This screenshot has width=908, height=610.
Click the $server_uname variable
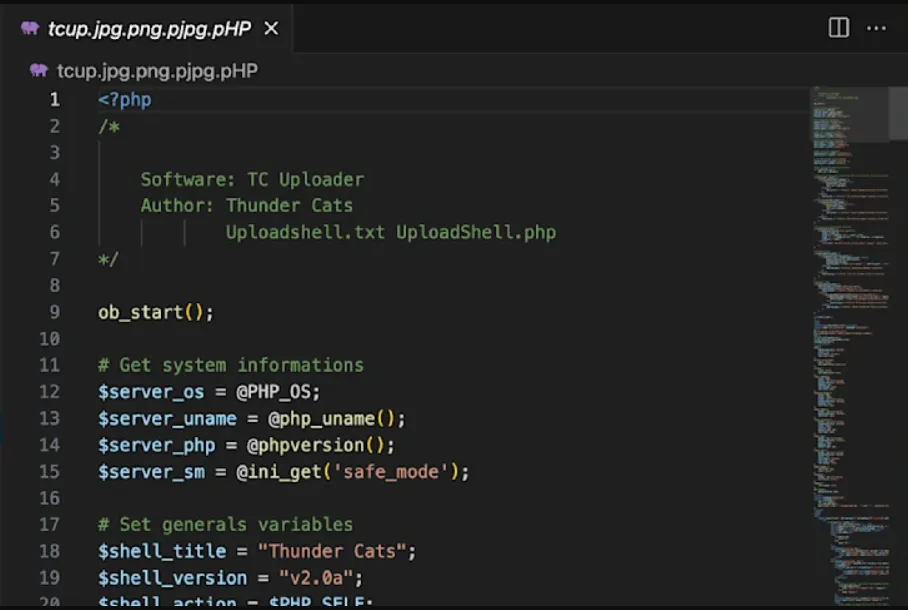[x=167, y=419]
